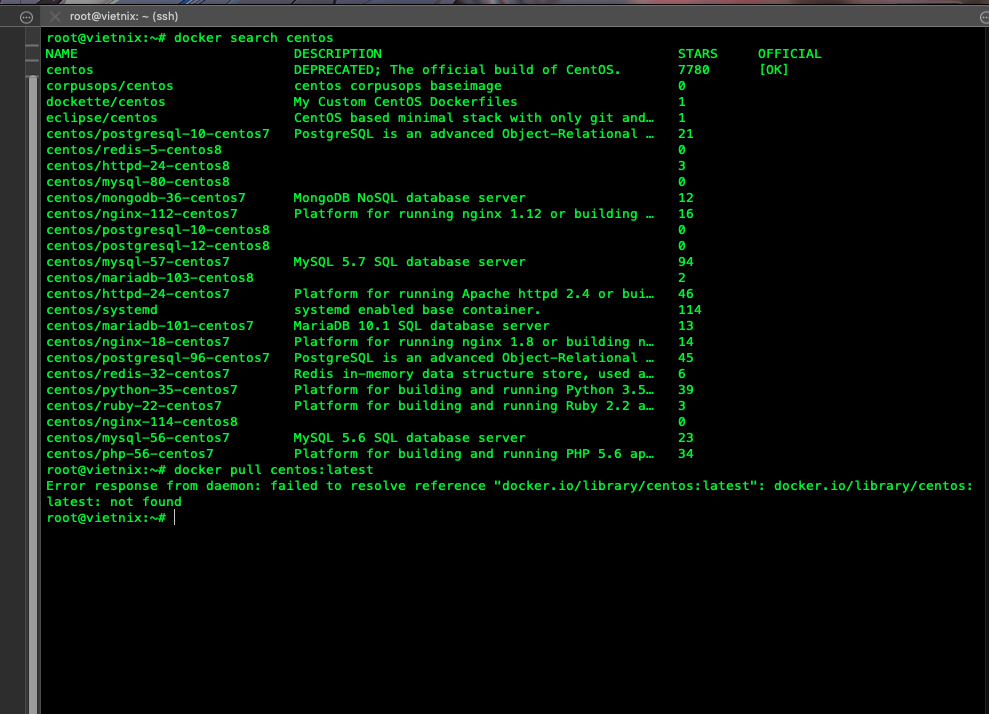Click 'MariaDB 10.1 SQL database server' description
The height and width of the screenshot is (714, 989).
[x=421, y=326]
